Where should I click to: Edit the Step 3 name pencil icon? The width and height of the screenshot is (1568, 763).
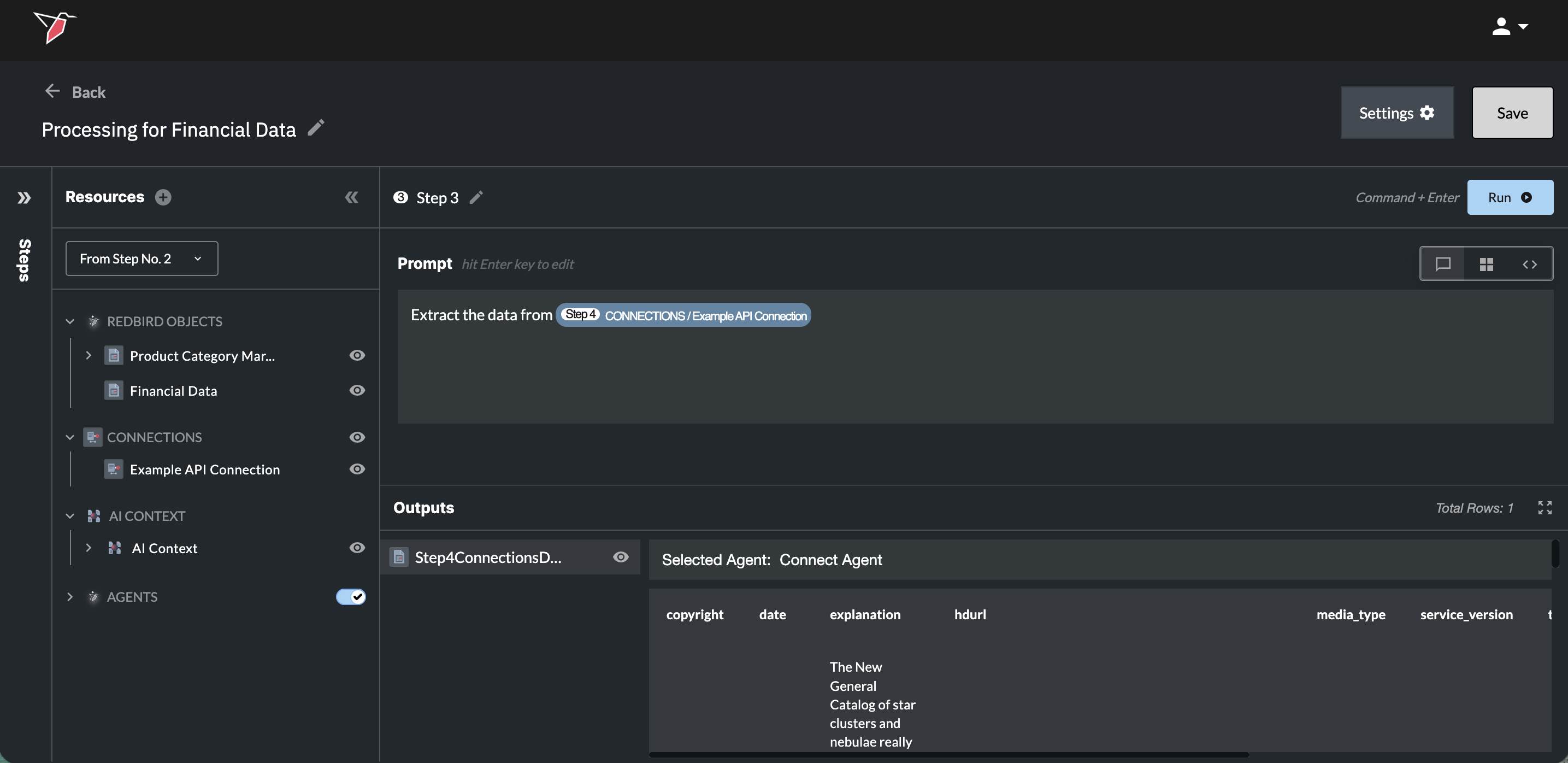[476, 197]
